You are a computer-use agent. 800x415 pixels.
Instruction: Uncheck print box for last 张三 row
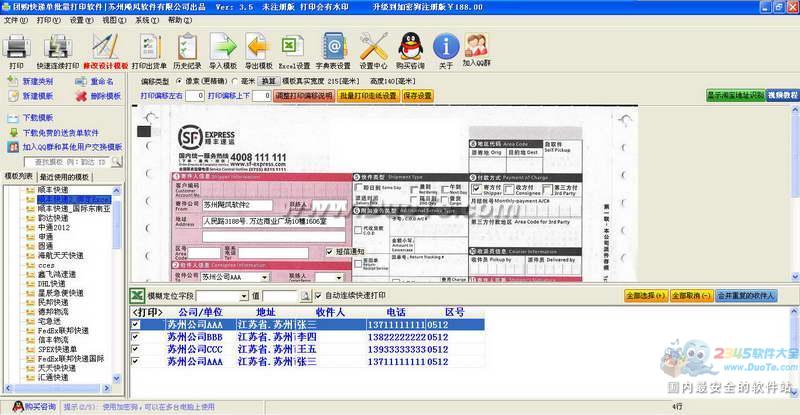coord(135,361)
